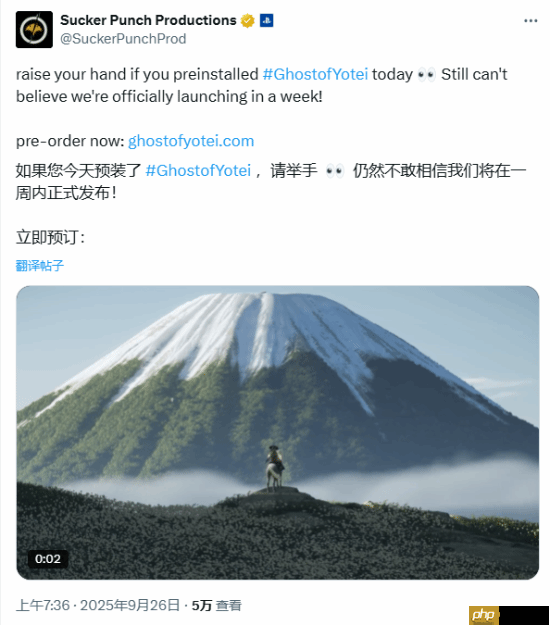Open the @SuckerPunchProd handle
Screen dimensions: 550x625
pos(123,39)
